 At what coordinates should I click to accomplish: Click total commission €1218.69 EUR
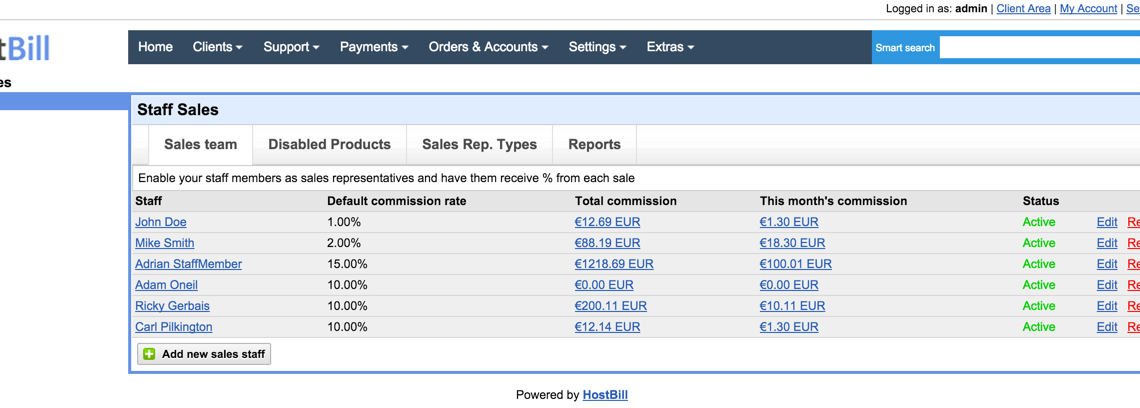coord(614,264)
